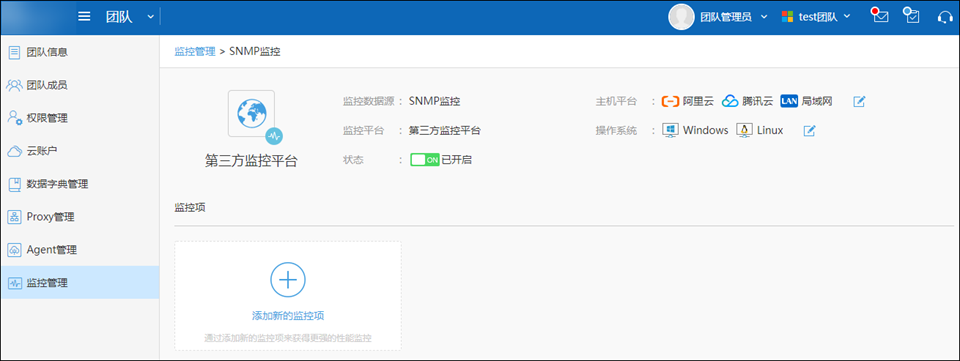Click the plus circle to add item
This screenshot has width=960, height=361.
[x=288, y=280]
